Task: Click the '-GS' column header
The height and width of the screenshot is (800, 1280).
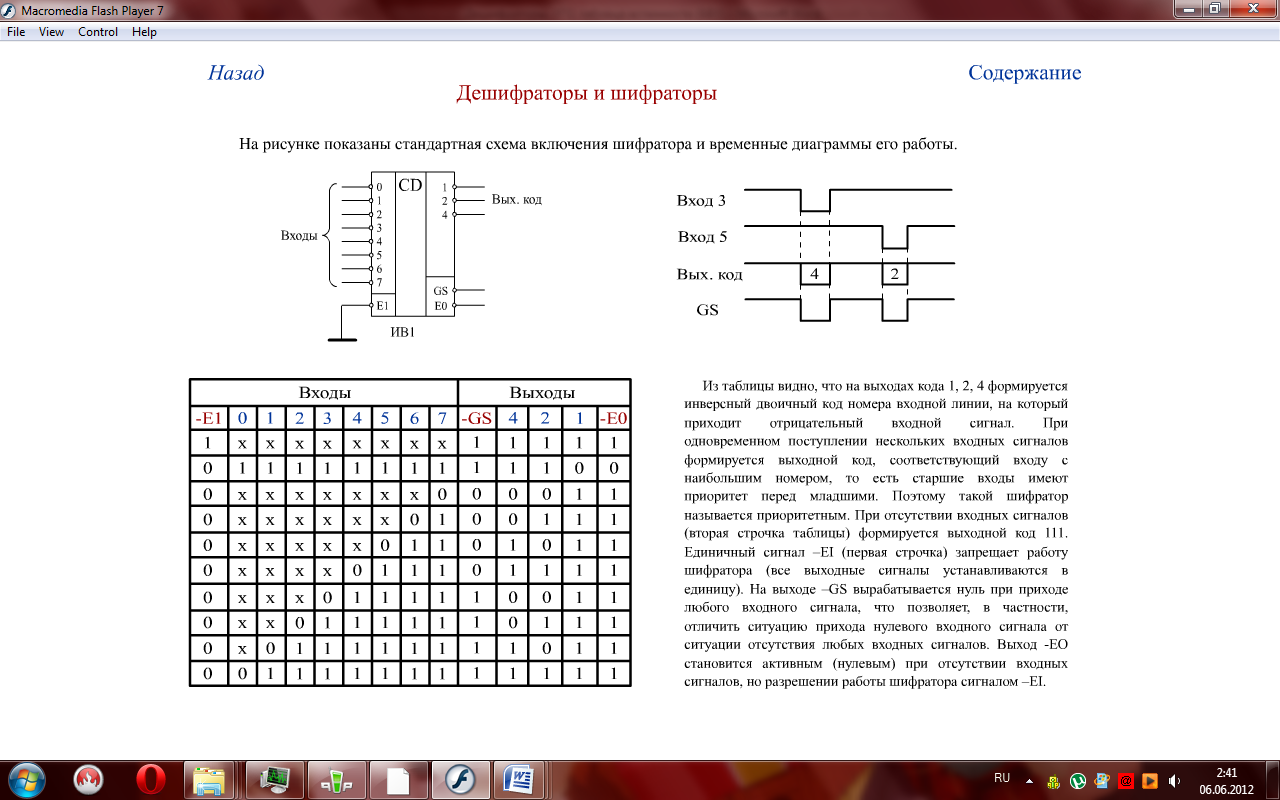Action: point(476,418)
